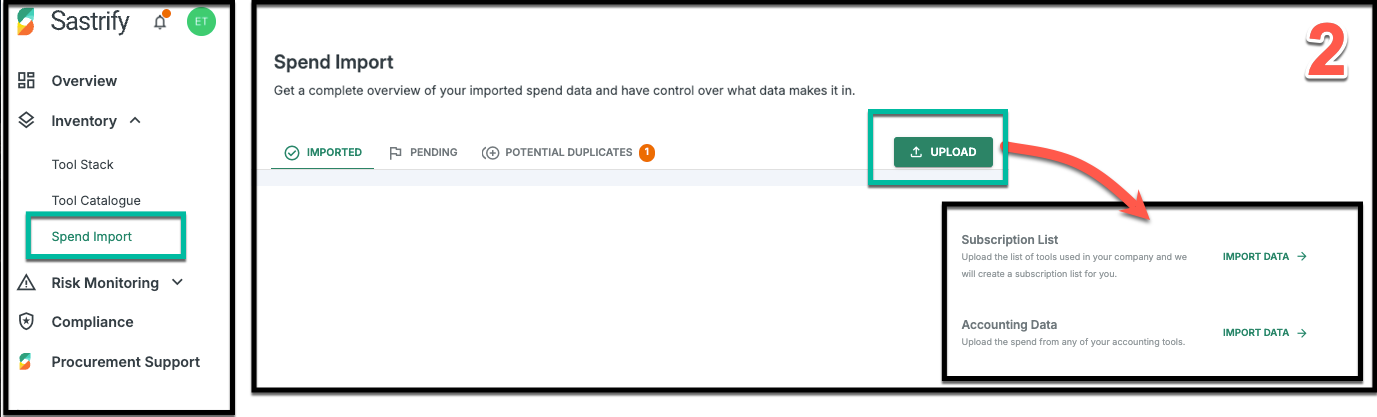Click the Overview grid icon
The width and height of the screenshot is (1377, 417).
click(27, 81)
